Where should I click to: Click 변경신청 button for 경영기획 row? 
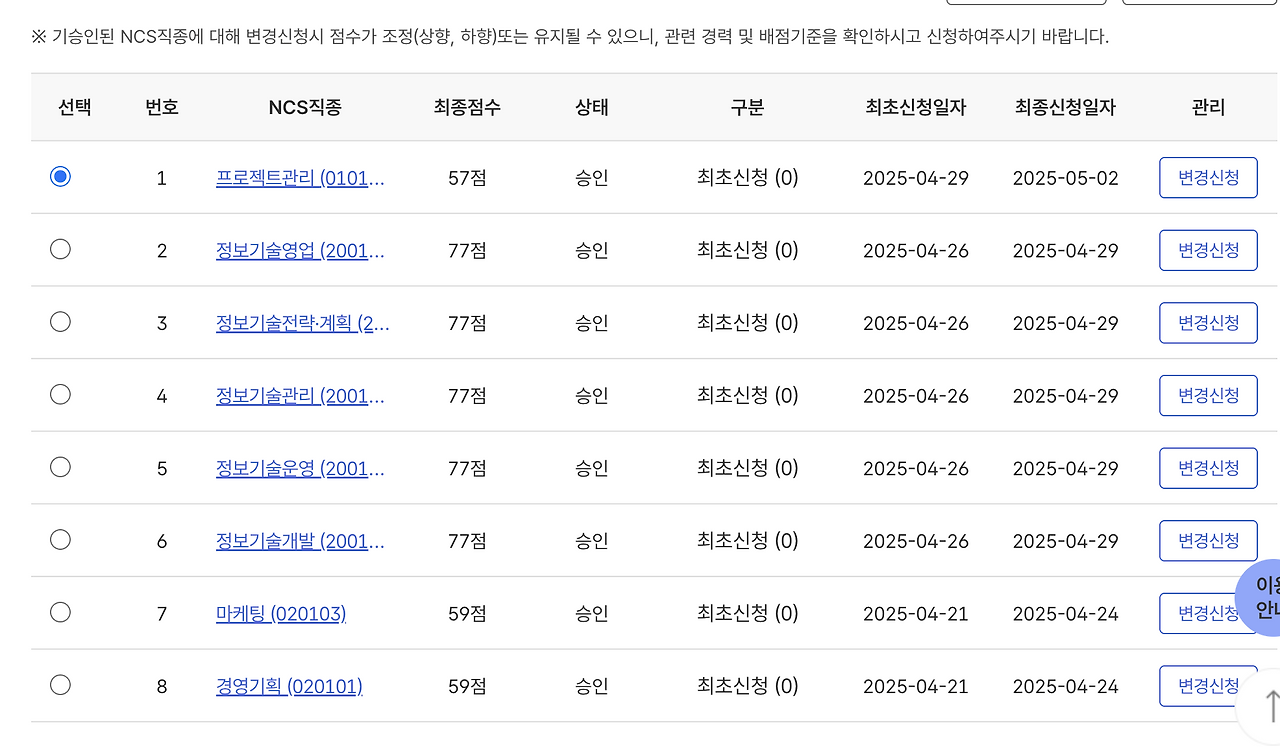1208,685
